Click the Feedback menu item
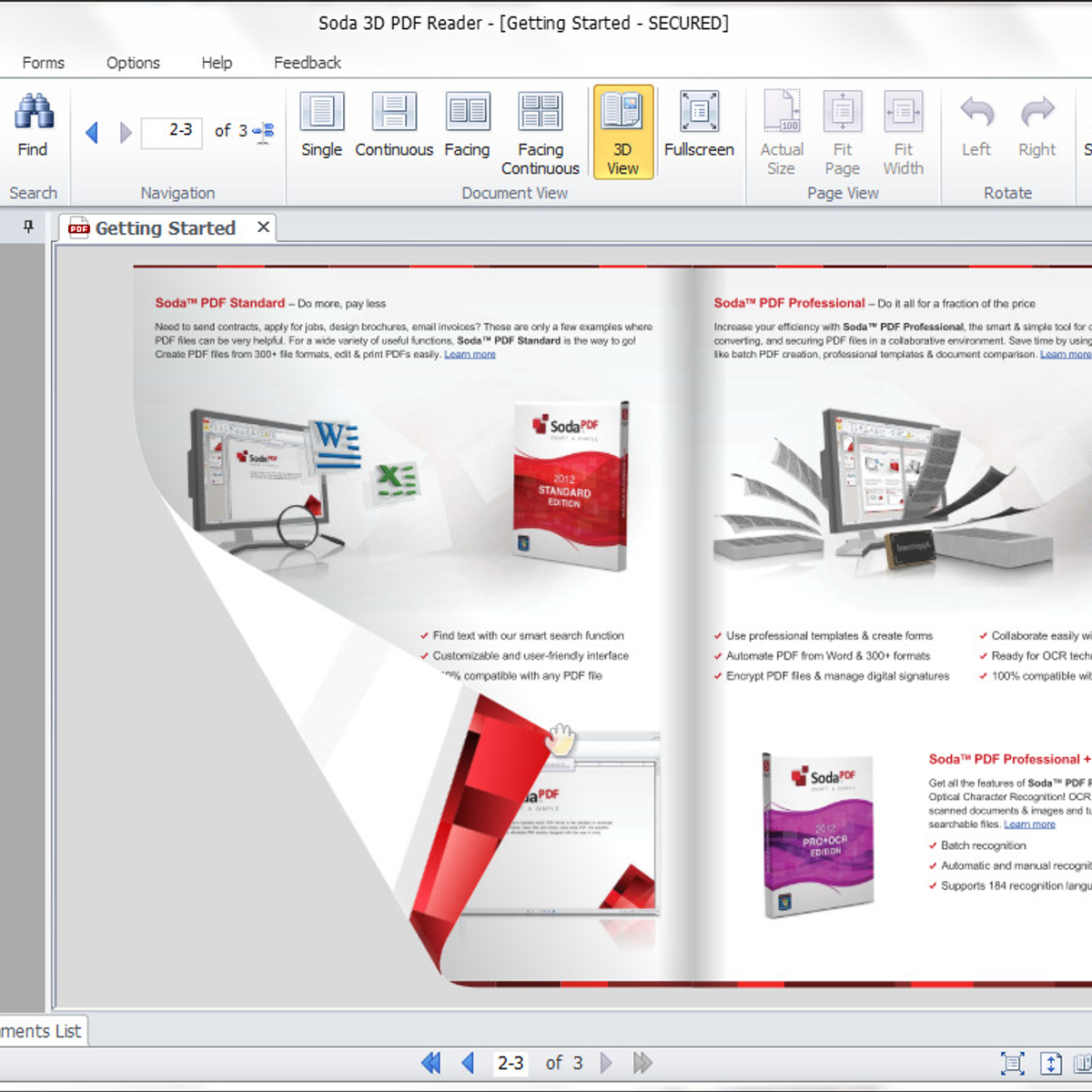This screenshot has width=1092, height=1092. pyautogui.click(x=308, y=63)
